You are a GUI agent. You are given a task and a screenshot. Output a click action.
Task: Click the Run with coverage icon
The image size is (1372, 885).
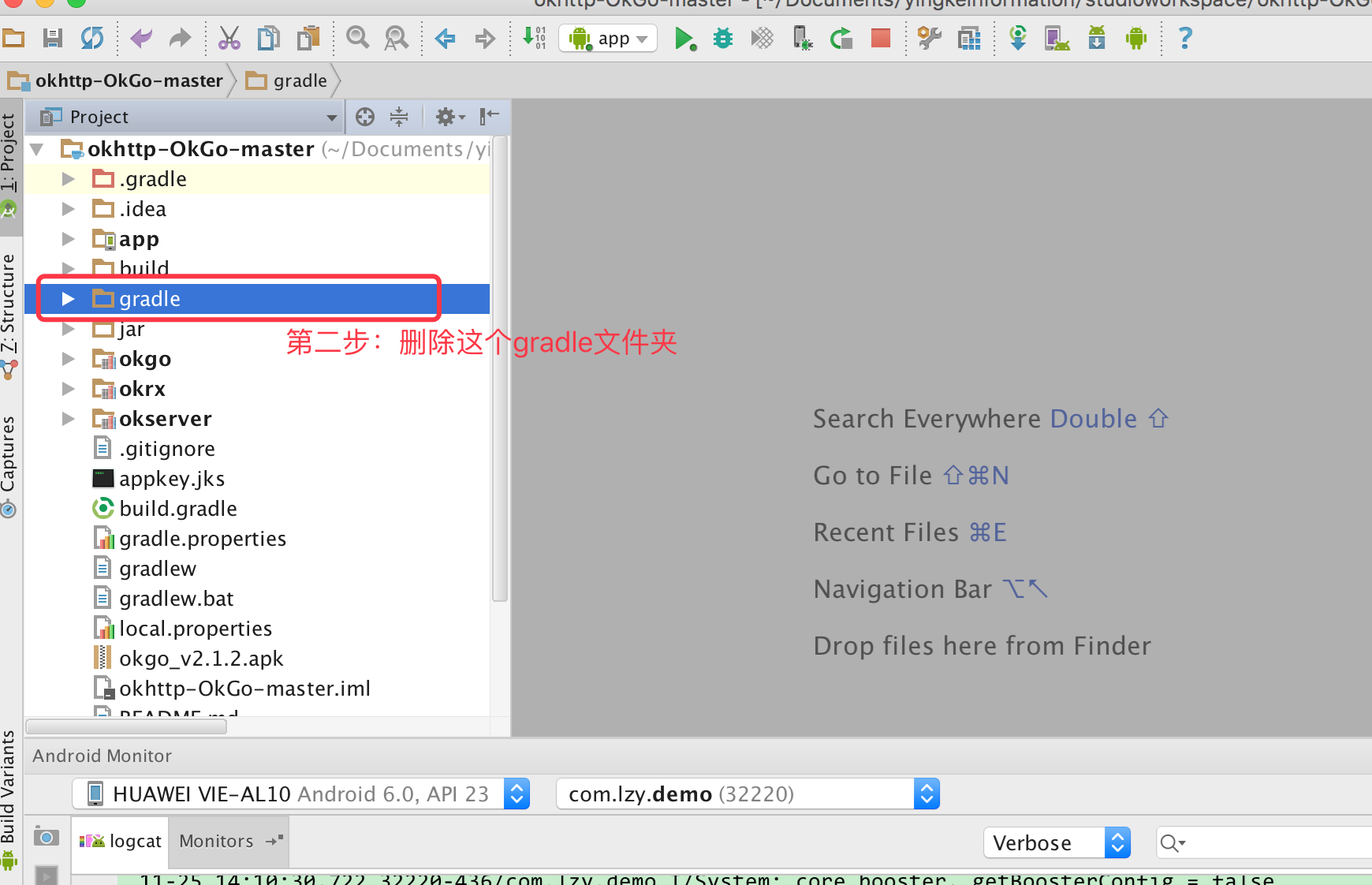coord(762,38)
